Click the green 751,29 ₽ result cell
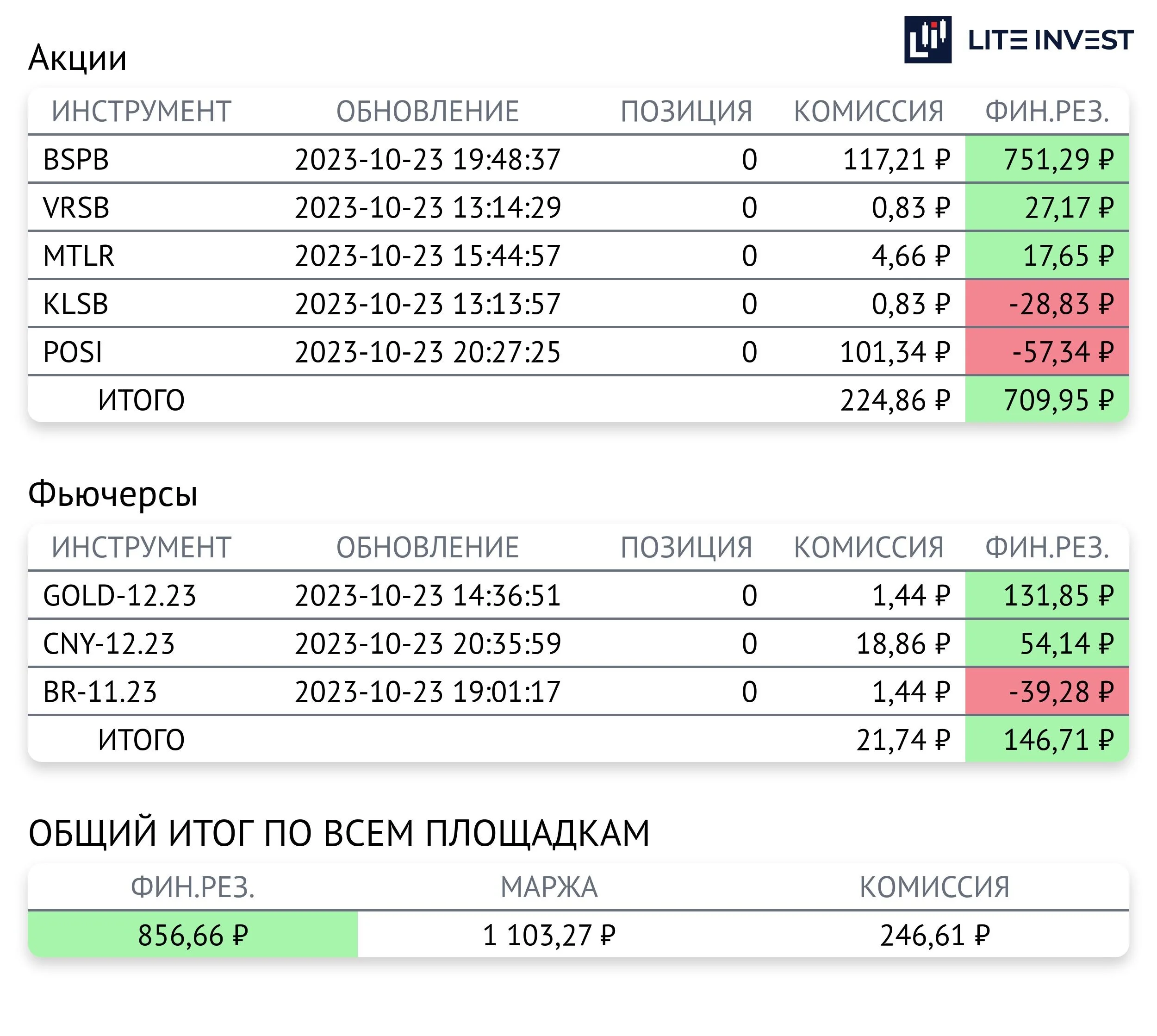 [x=1046, y=159]
